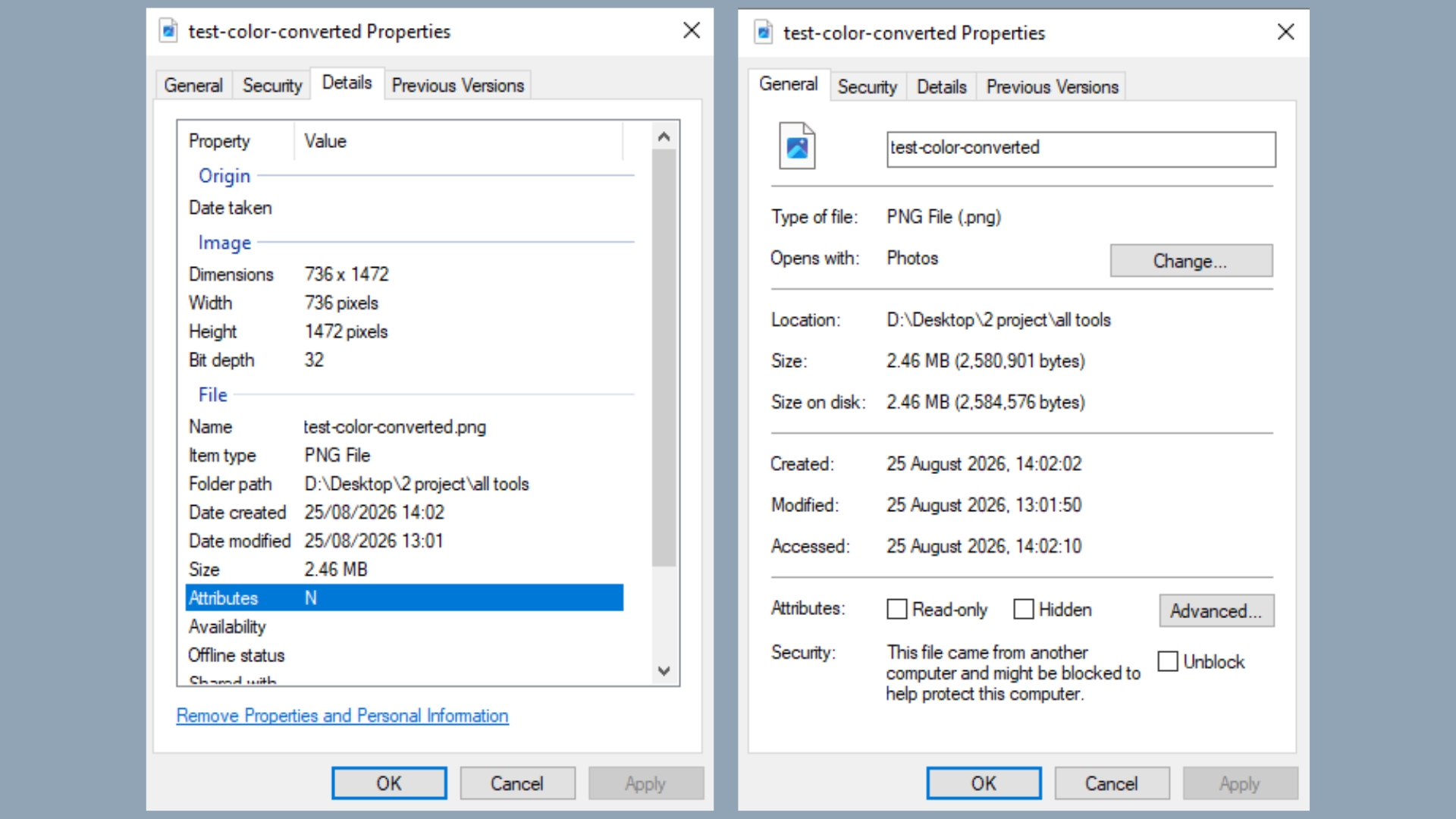This screenshot has width=1456, height=819.
Task: Click the scroll up arrow in Details list
Action: pos(664,137)
